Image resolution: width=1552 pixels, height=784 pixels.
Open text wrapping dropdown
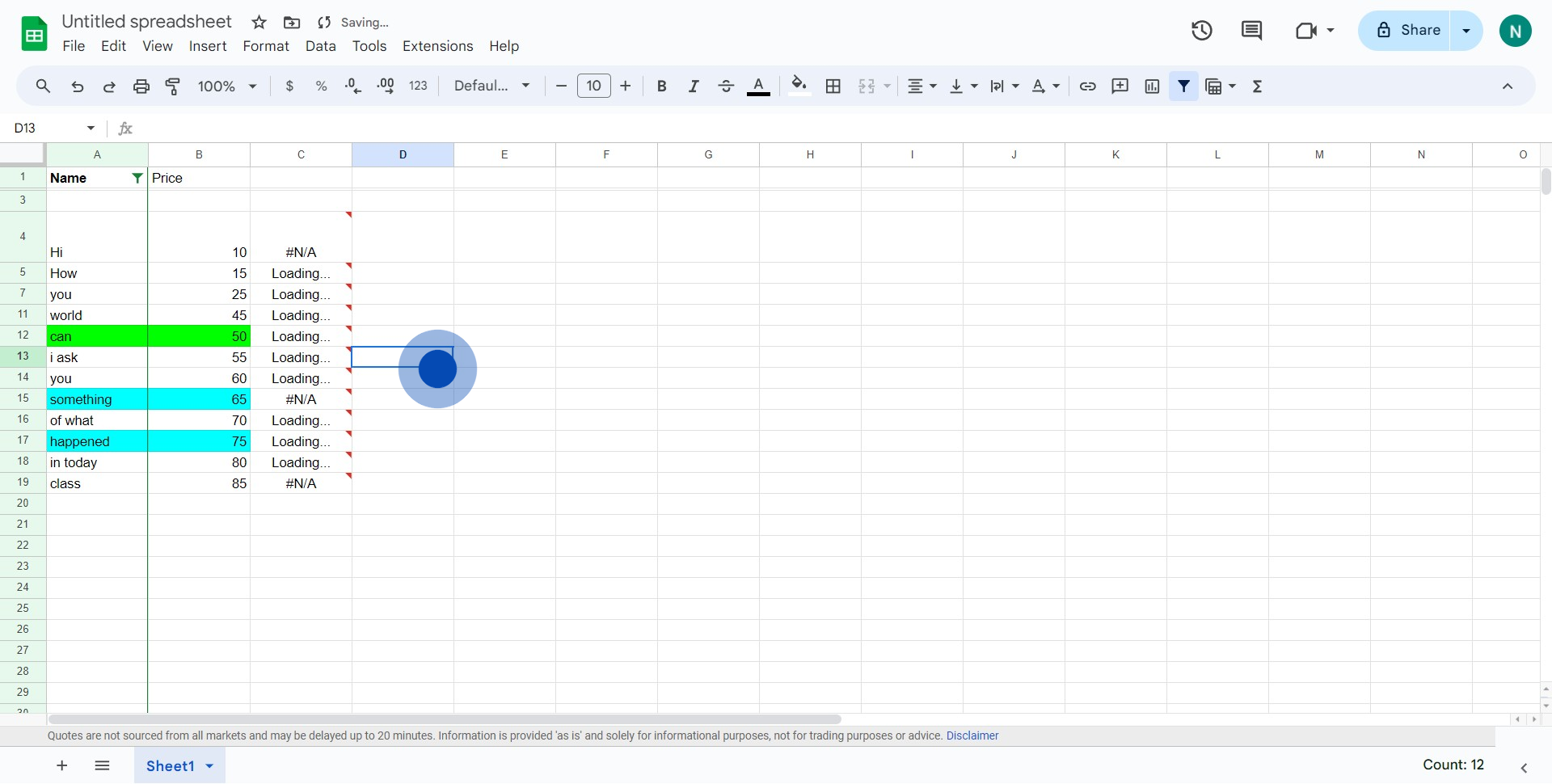point(1005,86)
